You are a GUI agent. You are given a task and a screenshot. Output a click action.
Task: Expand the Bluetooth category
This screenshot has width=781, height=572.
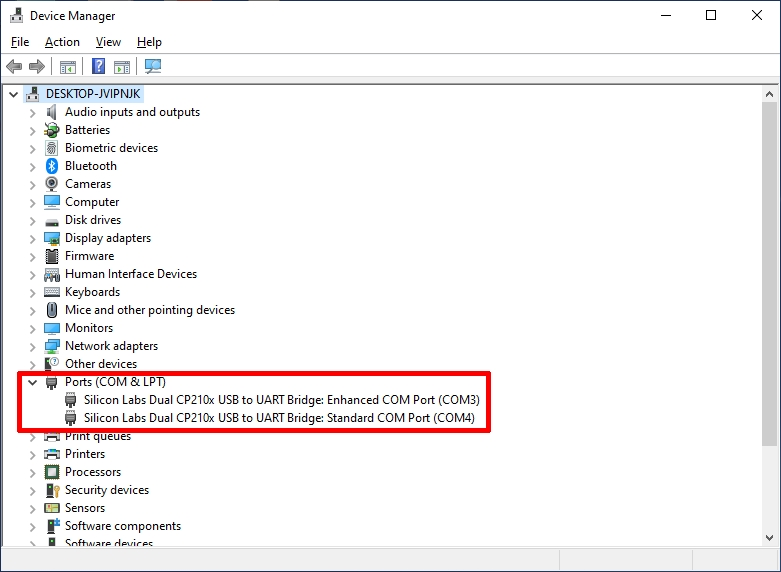coord(32,166)
